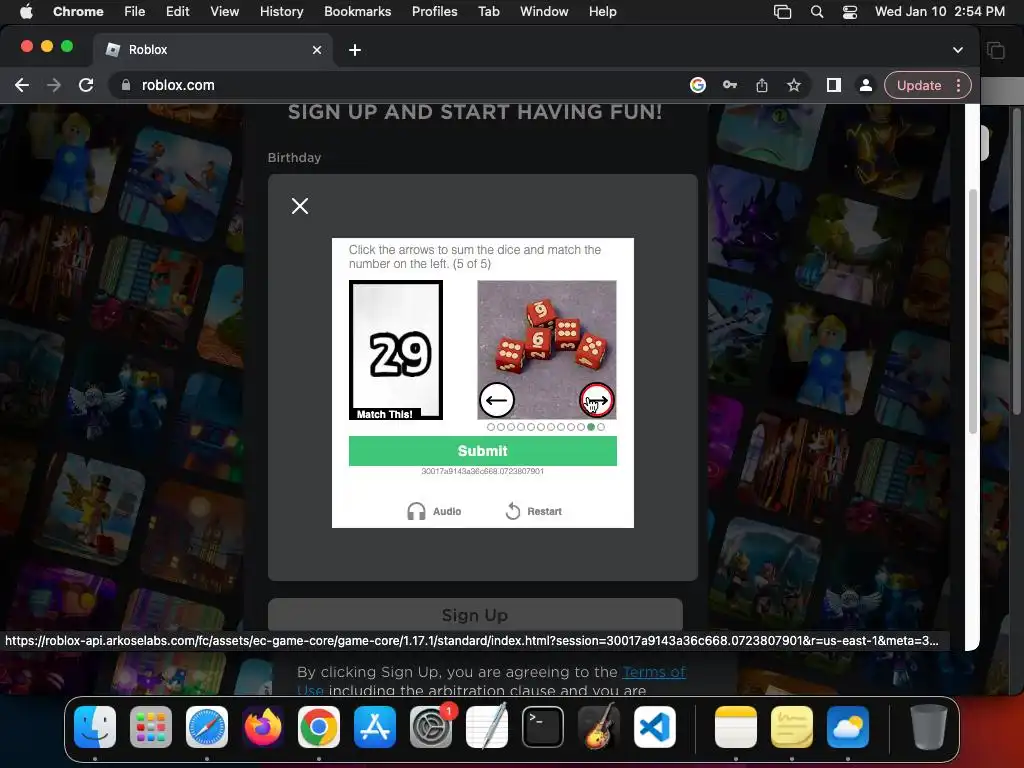This screenshot has height=768, width=1024.
Task: Open Finder from the dock
Action: pyautogui.click(x=95, y=727)
